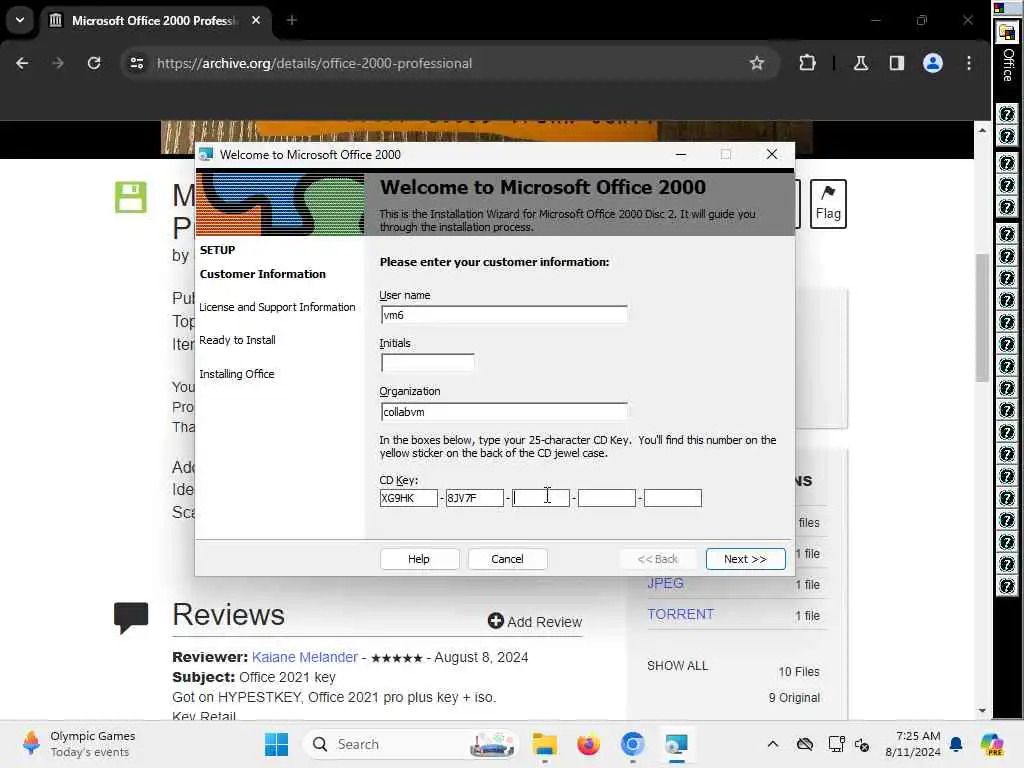Open the TORRENT download option

pyautogui.click(x=680, y=615)
